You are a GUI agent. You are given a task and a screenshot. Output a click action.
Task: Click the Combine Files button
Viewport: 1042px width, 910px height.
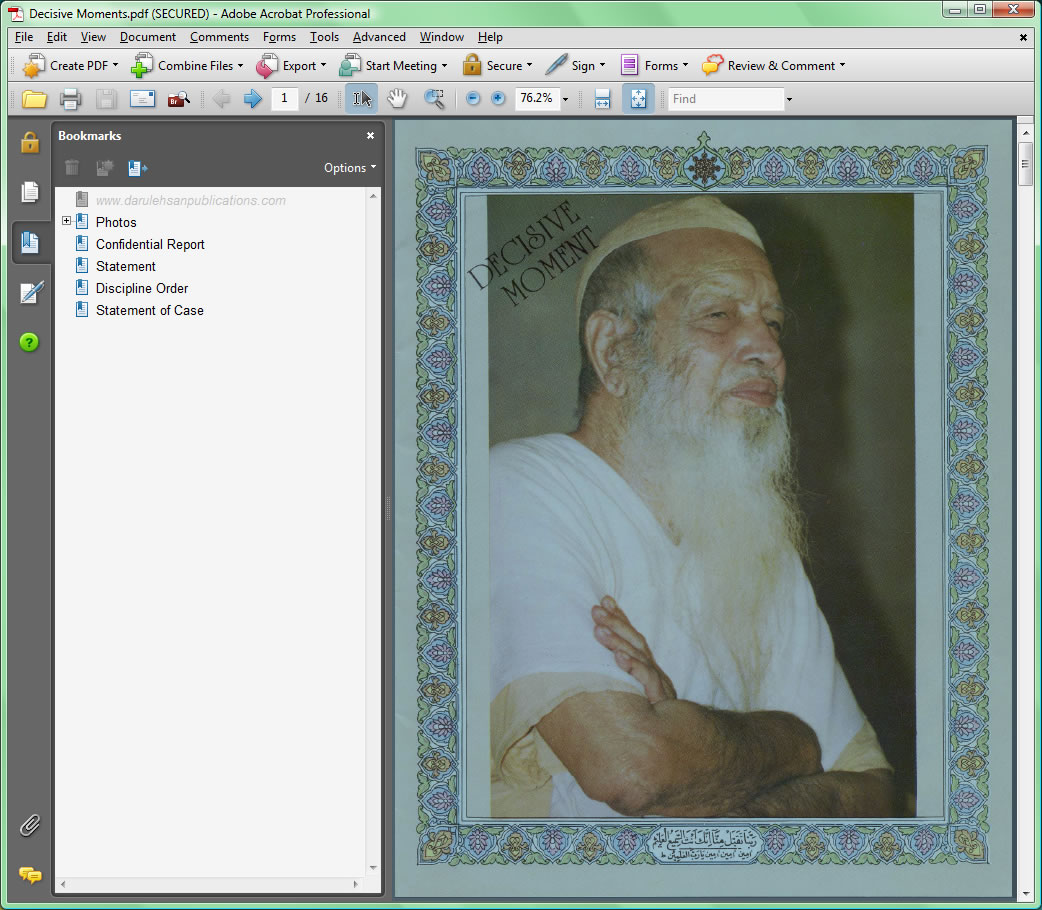coord(188,66)
